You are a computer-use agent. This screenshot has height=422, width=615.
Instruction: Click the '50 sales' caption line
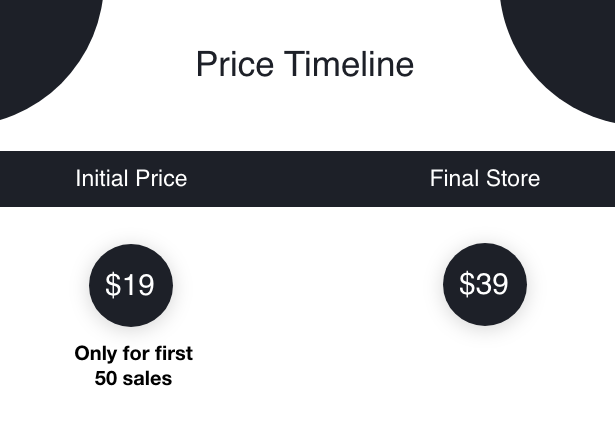click(x=133, y=378)
